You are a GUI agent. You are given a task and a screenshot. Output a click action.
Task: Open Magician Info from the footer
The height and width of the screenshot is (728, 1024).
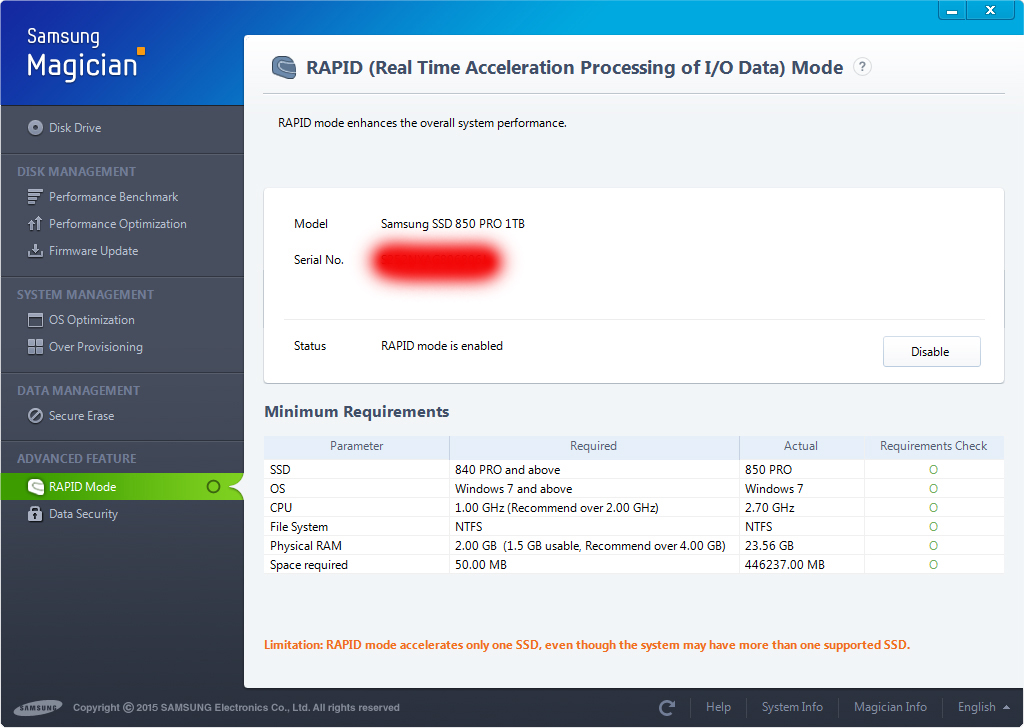(x=890, y=707)
